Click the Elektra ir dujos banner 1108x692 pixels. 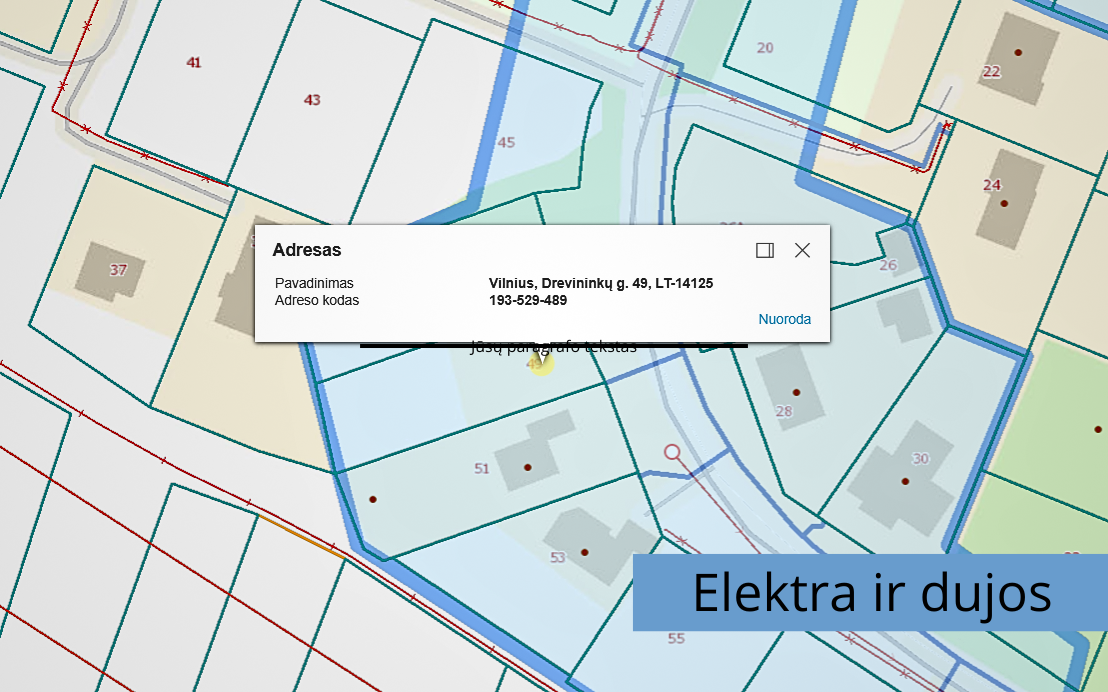(870, 593)
